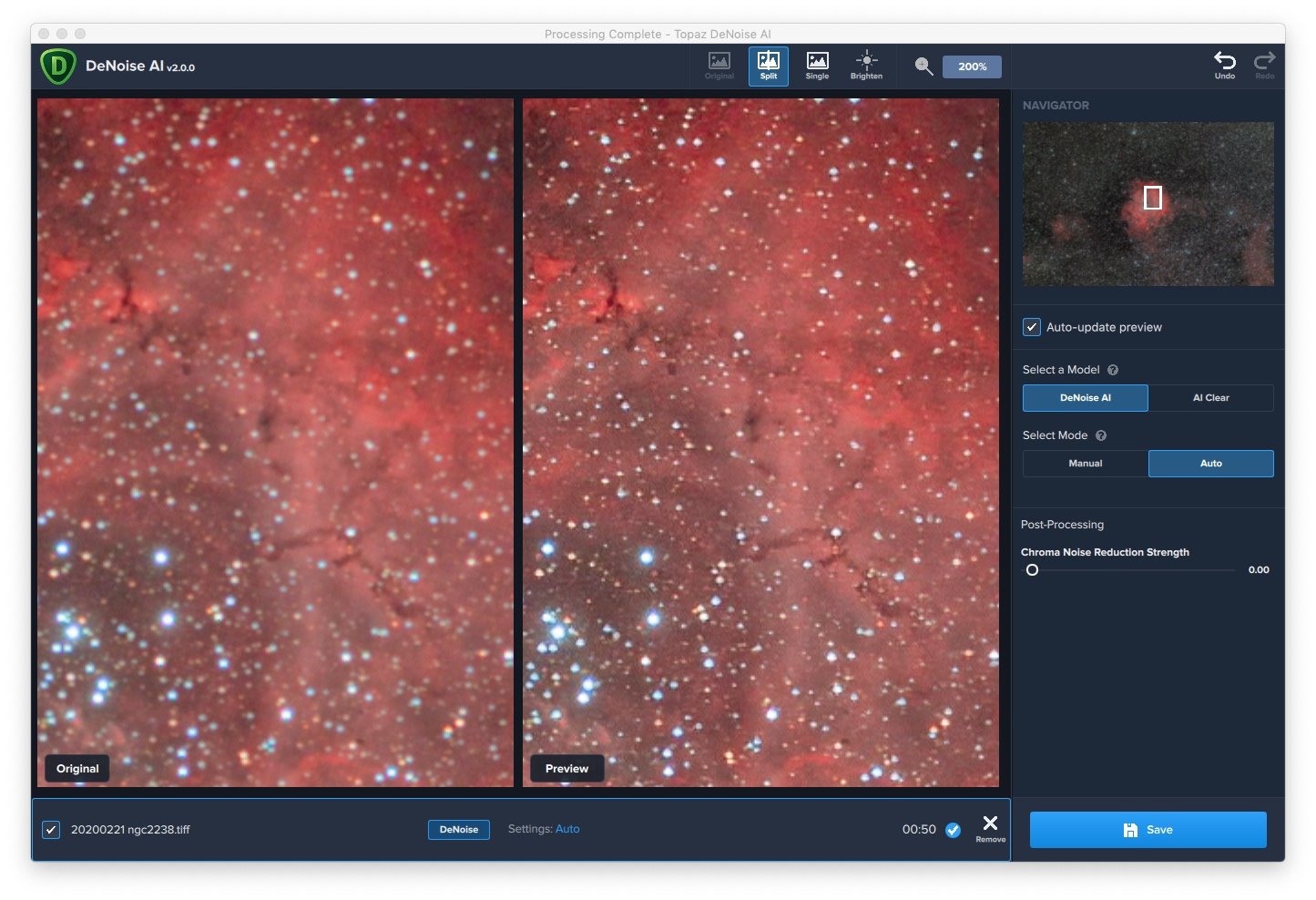The image size is (1316, 900).
Task: Open help for Select Mode
Action: tap(1101, 435)
